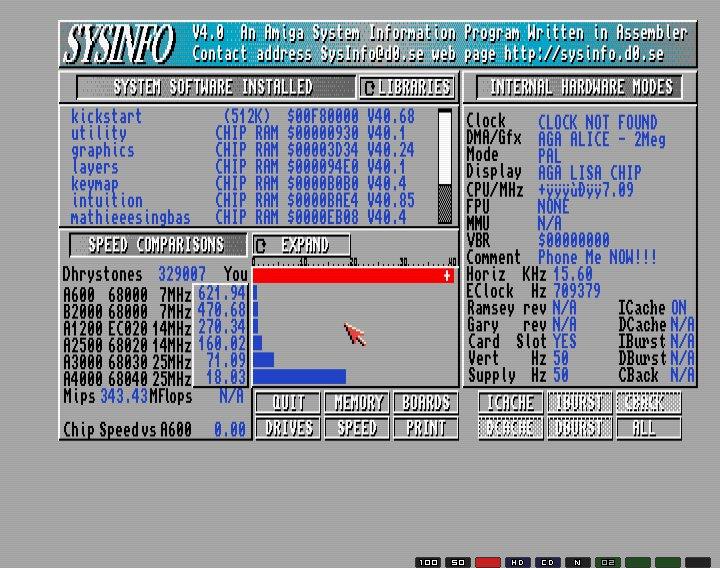This screenshot has height=568, width=720.
Task: Click the Horiz KHz value 15.60
Action: click(573, 274)
